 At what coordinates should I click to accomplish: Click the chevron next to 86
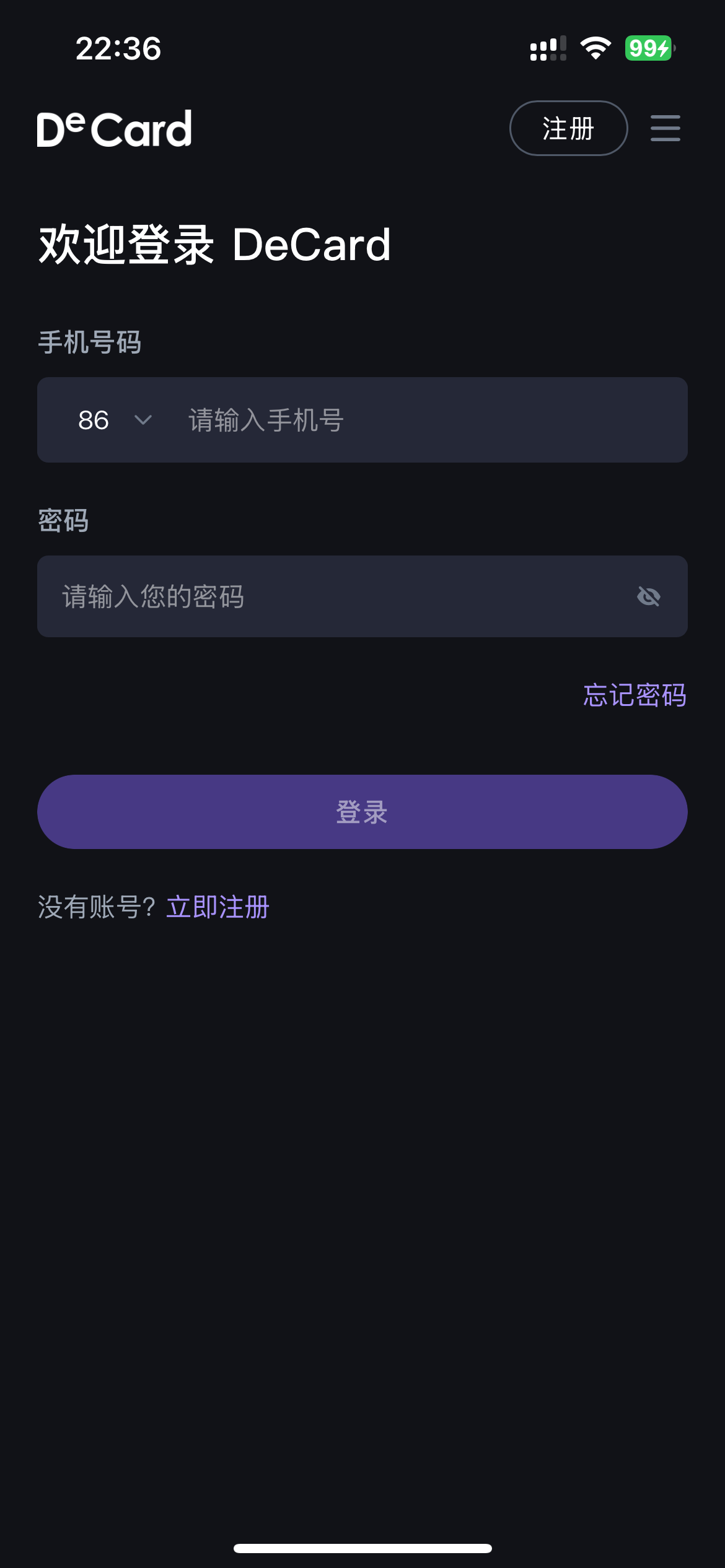click(143, 420)
